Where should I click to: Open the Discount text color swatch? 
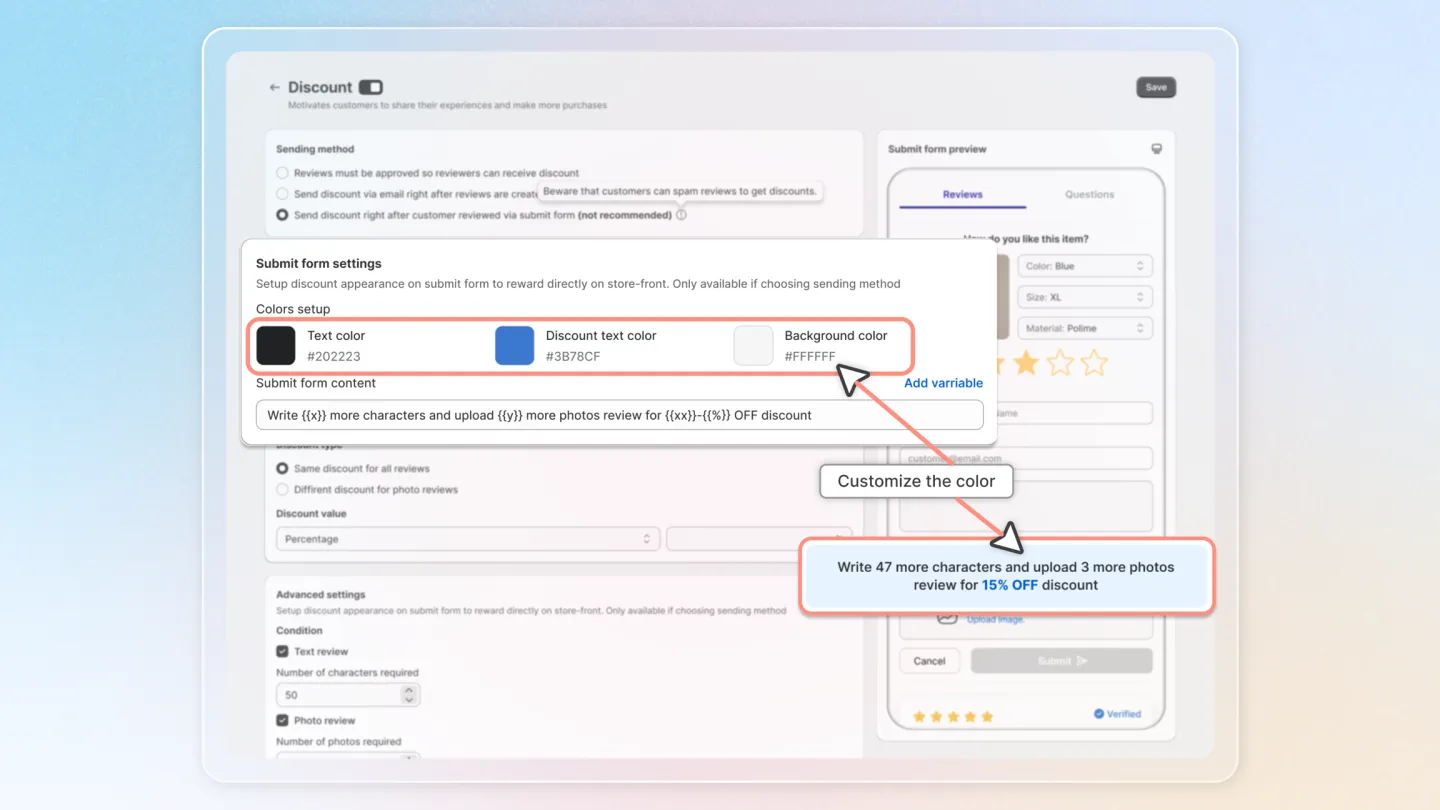pos(515,345)
